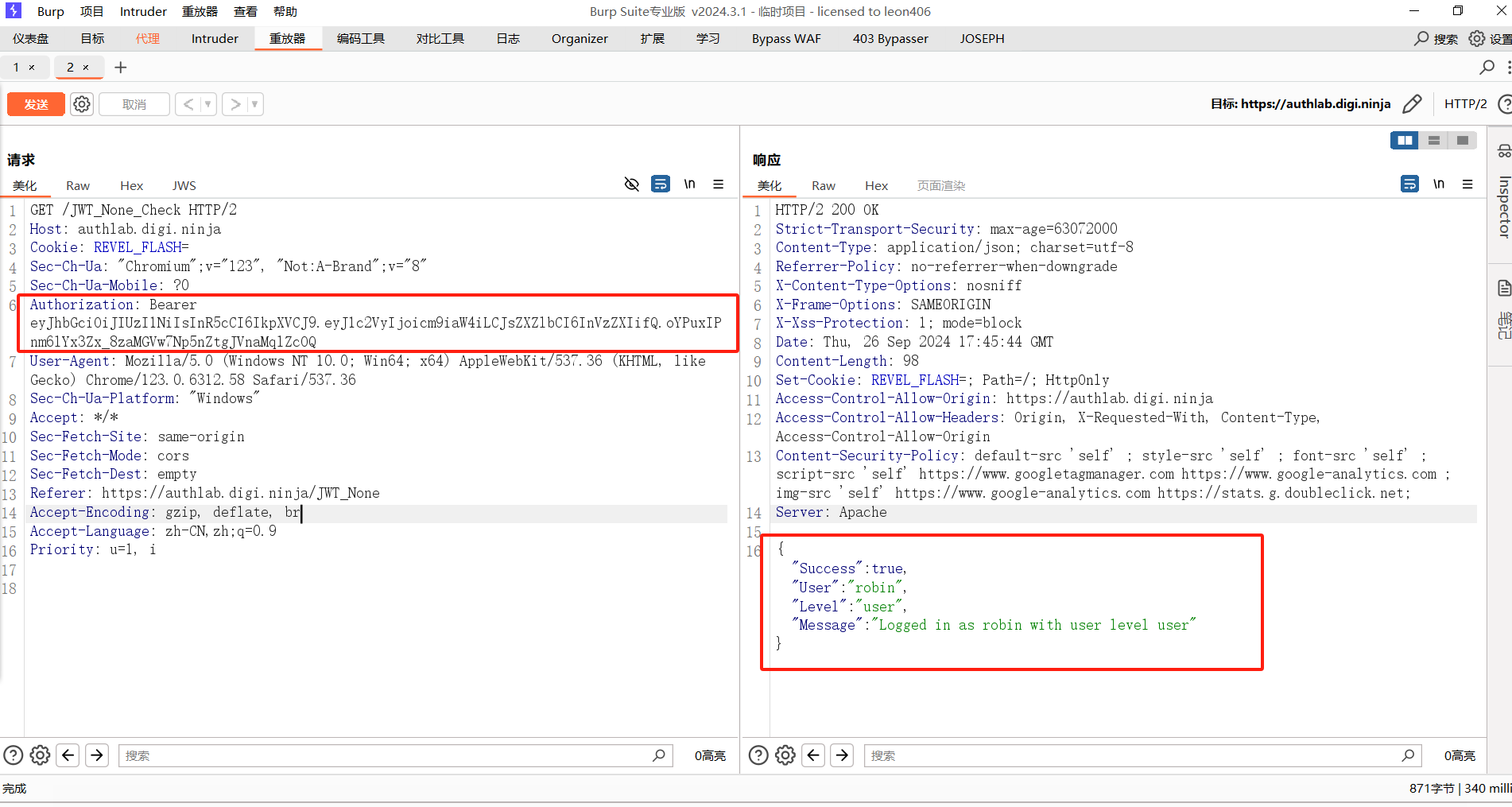Open Intruder main tab
This screenshot has width=1512, height=807.
(x=215, y=39)
